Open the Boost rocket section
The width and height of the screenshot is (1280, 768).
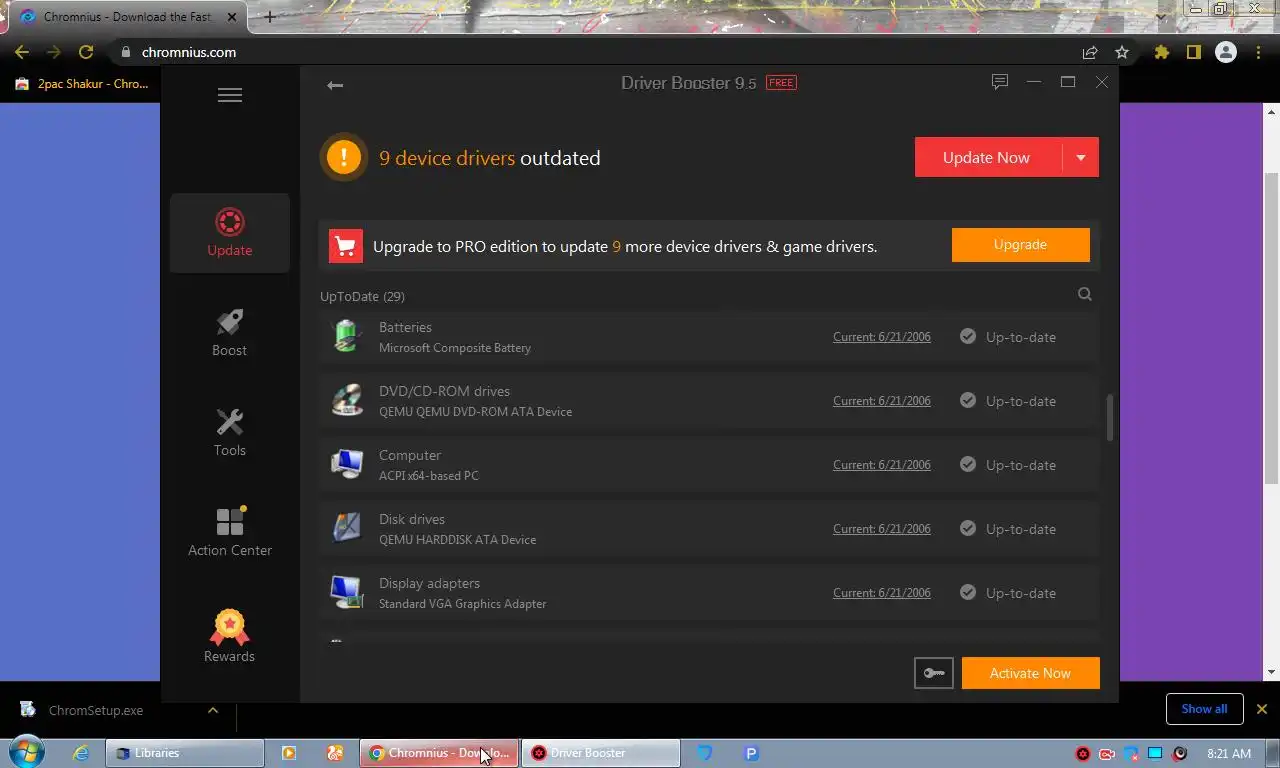(230, 333)
